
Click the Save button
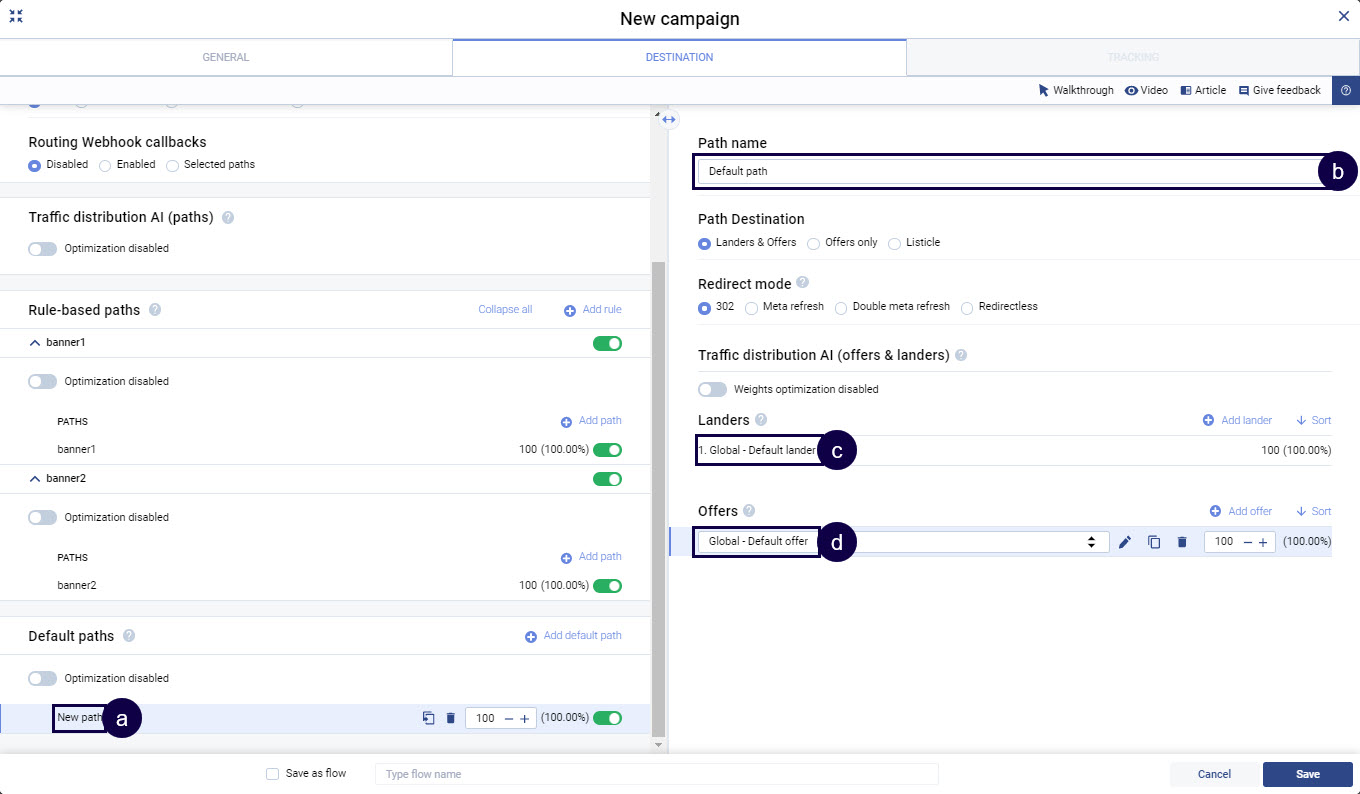pyautogui.click(x=1307, y=774)
